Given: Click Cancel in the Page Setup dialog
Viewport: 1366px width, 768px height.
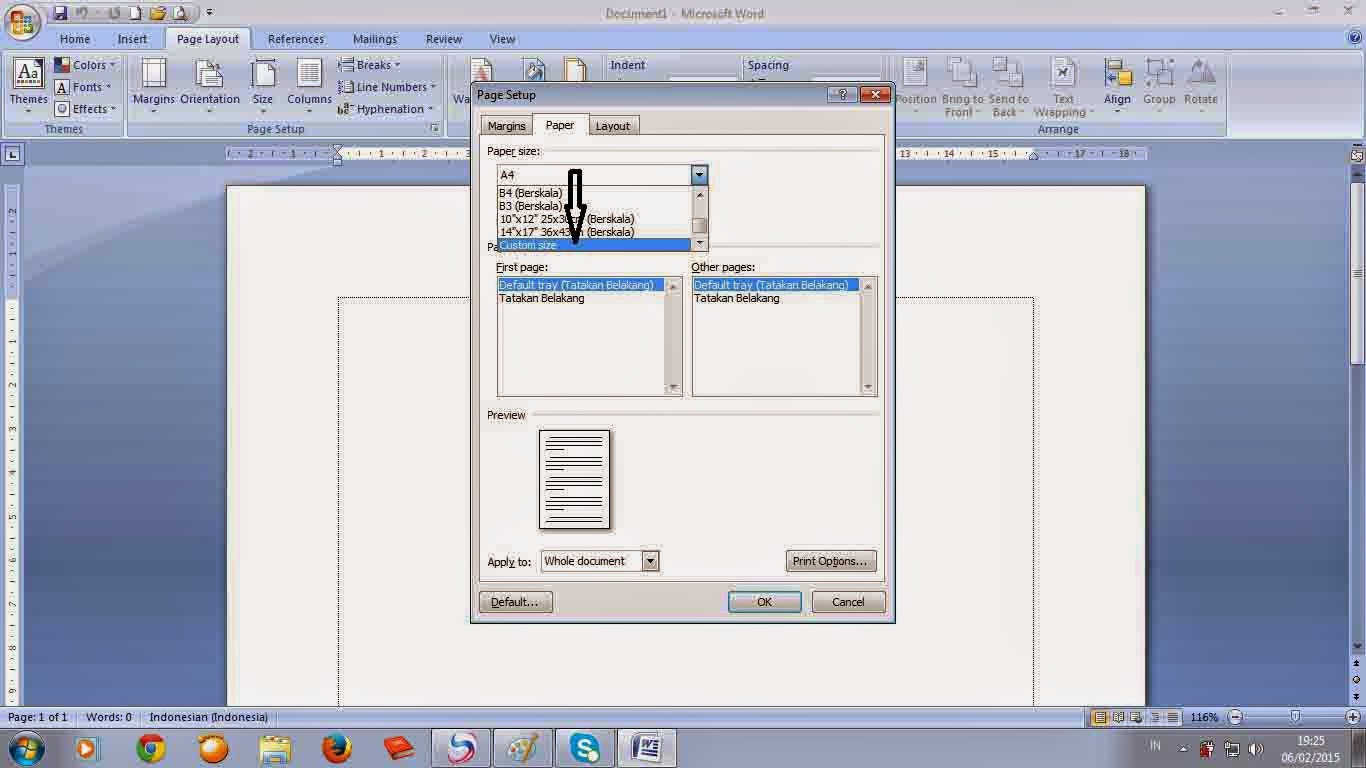Looking at the screenshot, I should [848, 602].
